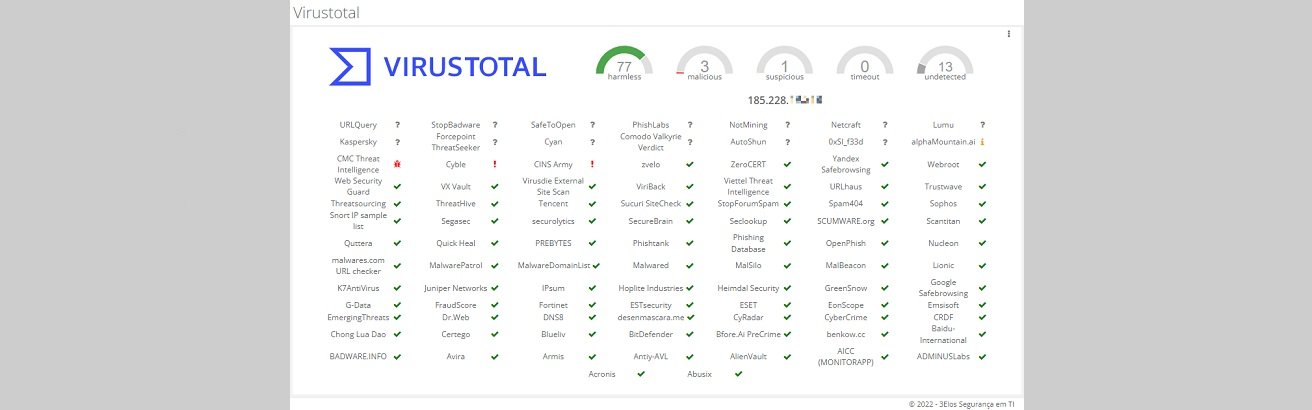
Task: Click the orange info icon beside alphaMountain.ai
Action: (982, 142)
